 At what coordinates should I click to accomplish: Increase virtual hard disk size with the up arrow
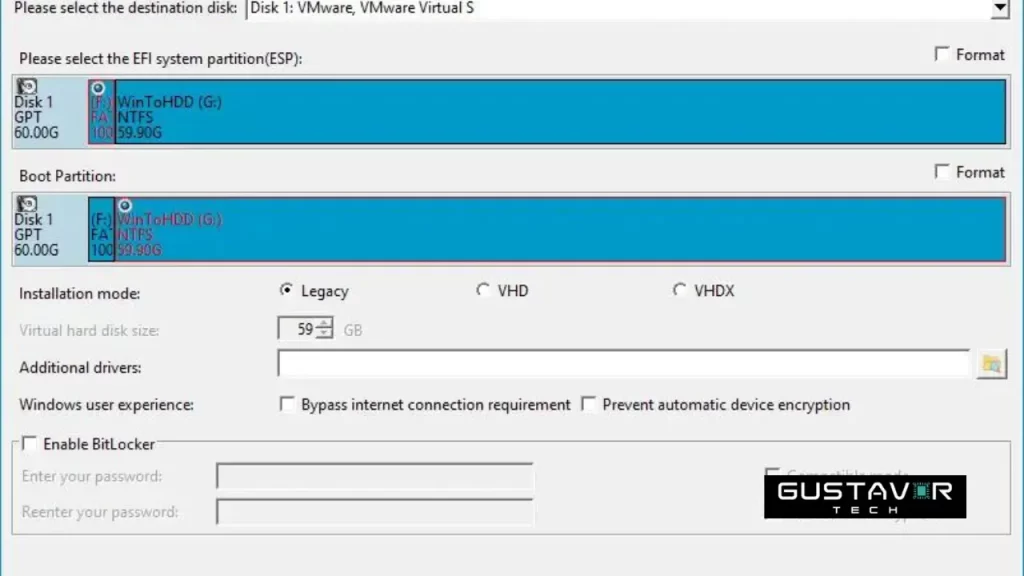(x=324, y=323)
